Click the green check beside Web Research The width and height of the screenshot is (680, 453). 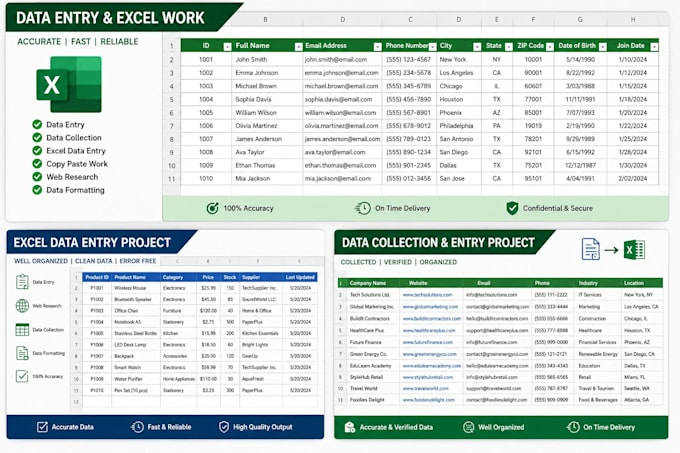click(x=37, y=176)
